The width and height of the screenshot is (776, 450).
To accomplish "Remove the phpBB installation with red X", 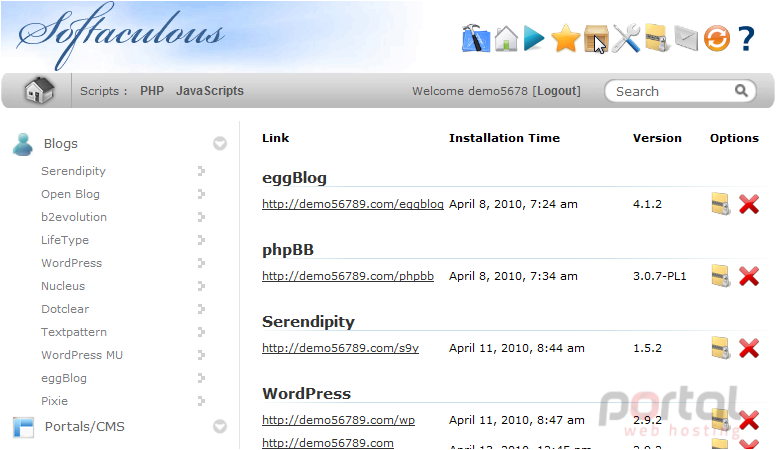I will click(749, 276).
